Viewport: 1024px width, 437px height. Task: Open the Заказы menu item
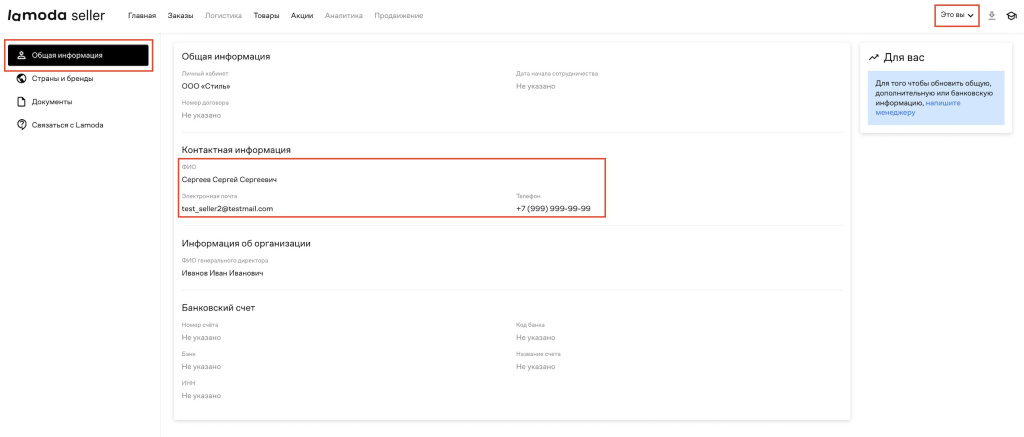click(x=180, y=16)
